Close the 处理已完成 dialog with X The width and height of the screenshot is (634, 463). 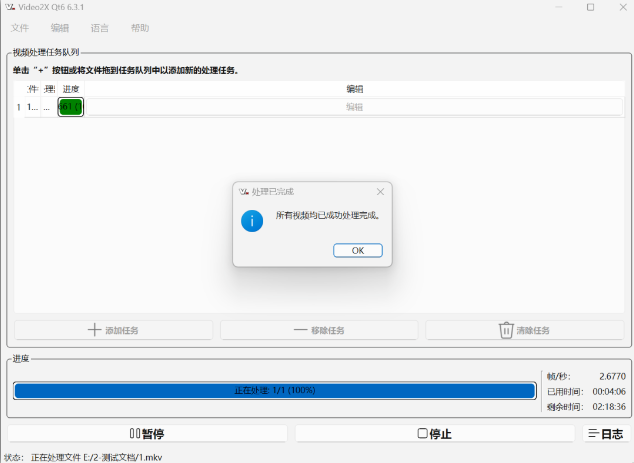(380, 191)
